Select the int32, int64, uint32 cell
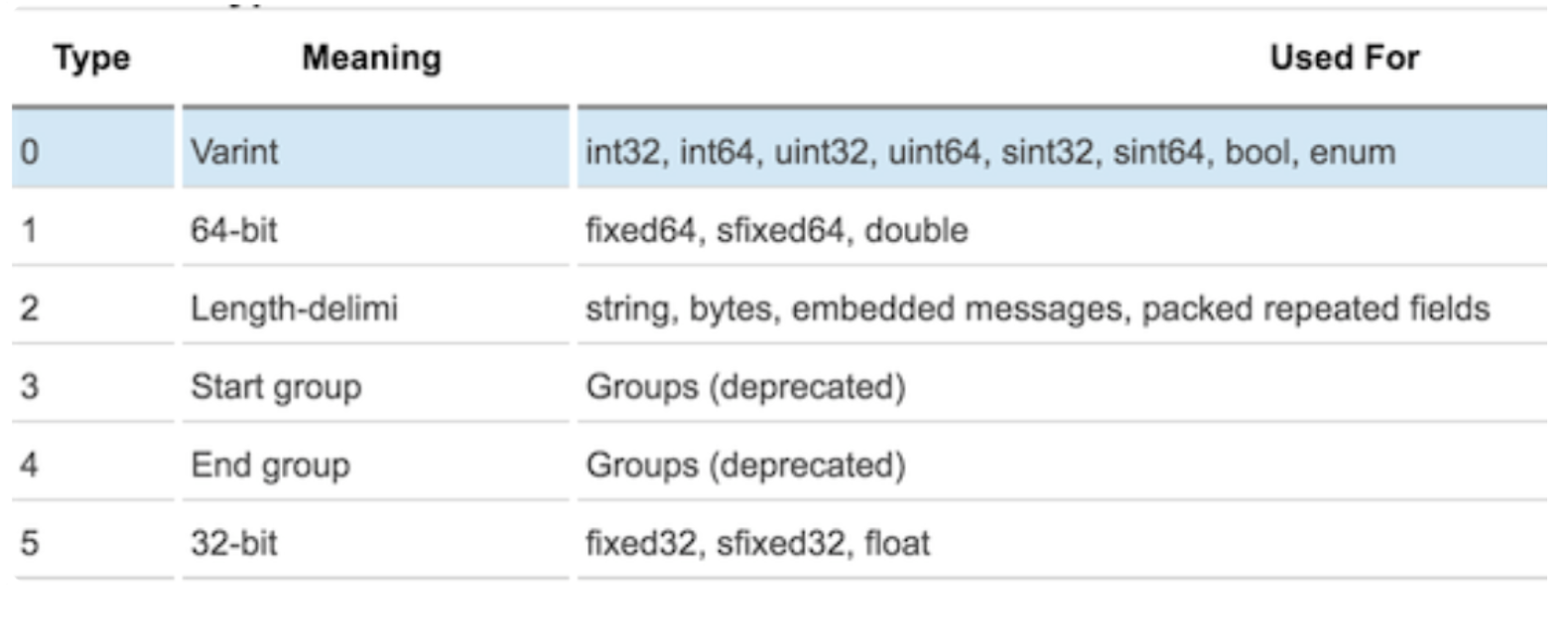This screenshot has width=1568, height=639. tap(989, 152)
